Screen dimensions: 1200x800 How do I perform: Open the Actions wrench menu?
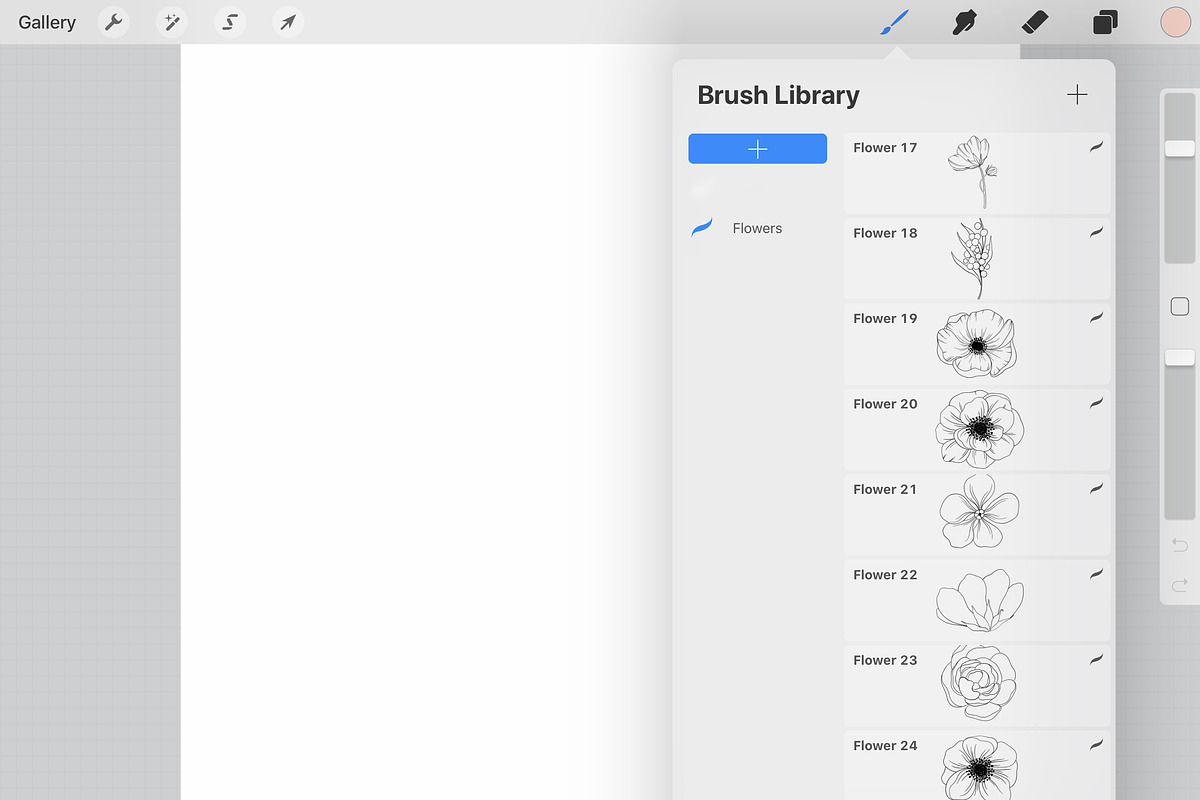point(113,22)
